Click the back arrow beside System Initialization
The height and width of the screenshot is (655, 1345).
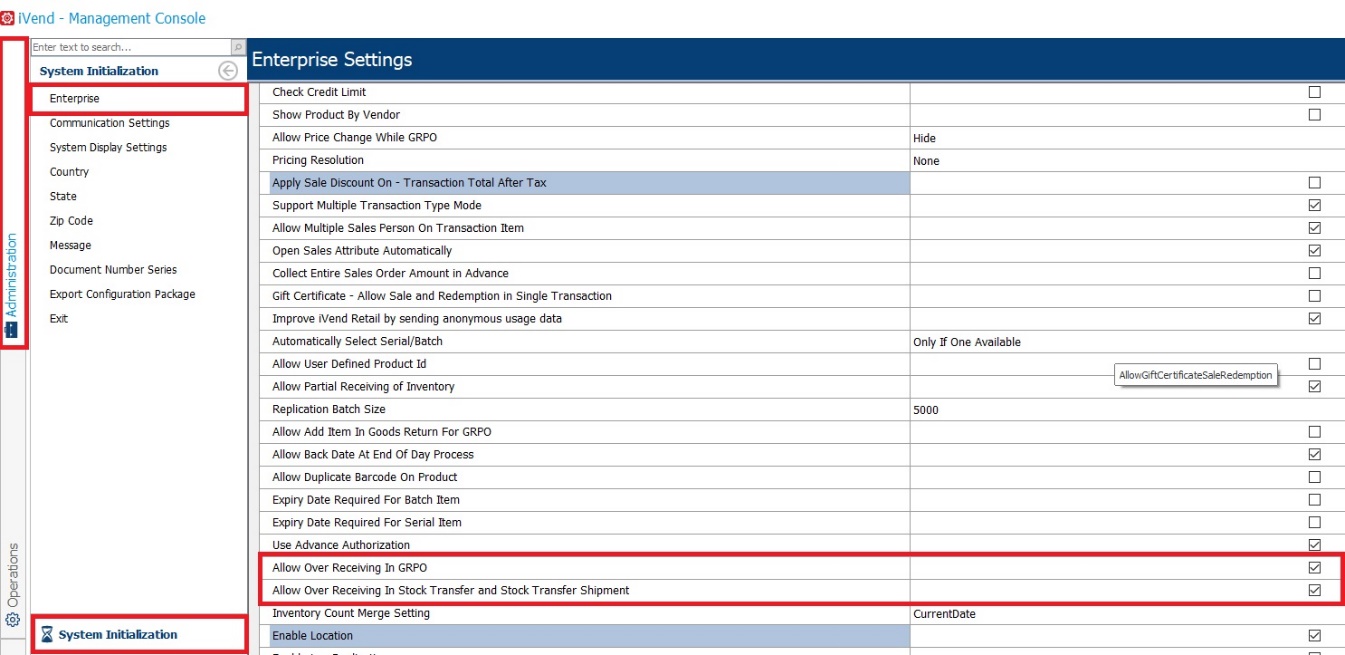tap(228, 71)
